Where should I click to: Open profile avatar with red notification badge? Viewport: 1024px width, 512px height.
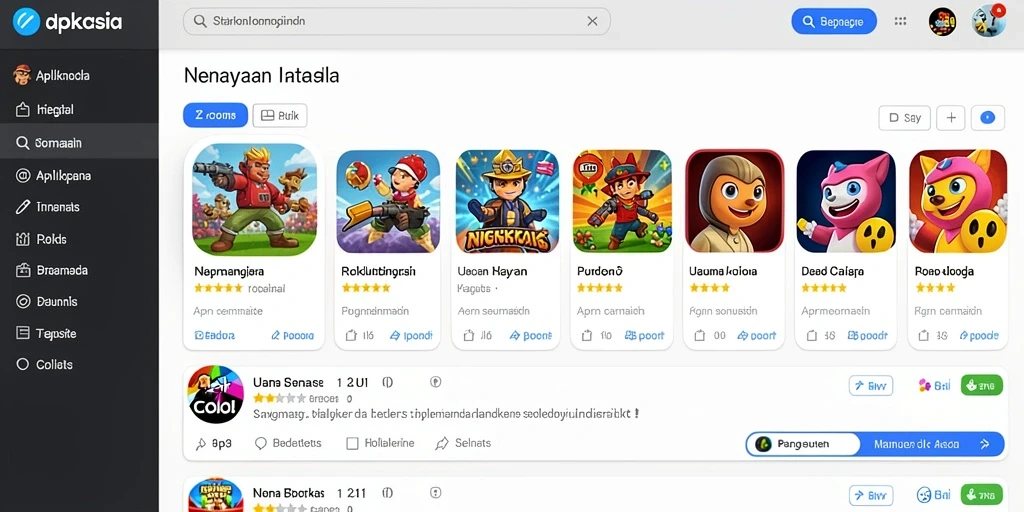(x=989, y=21)
